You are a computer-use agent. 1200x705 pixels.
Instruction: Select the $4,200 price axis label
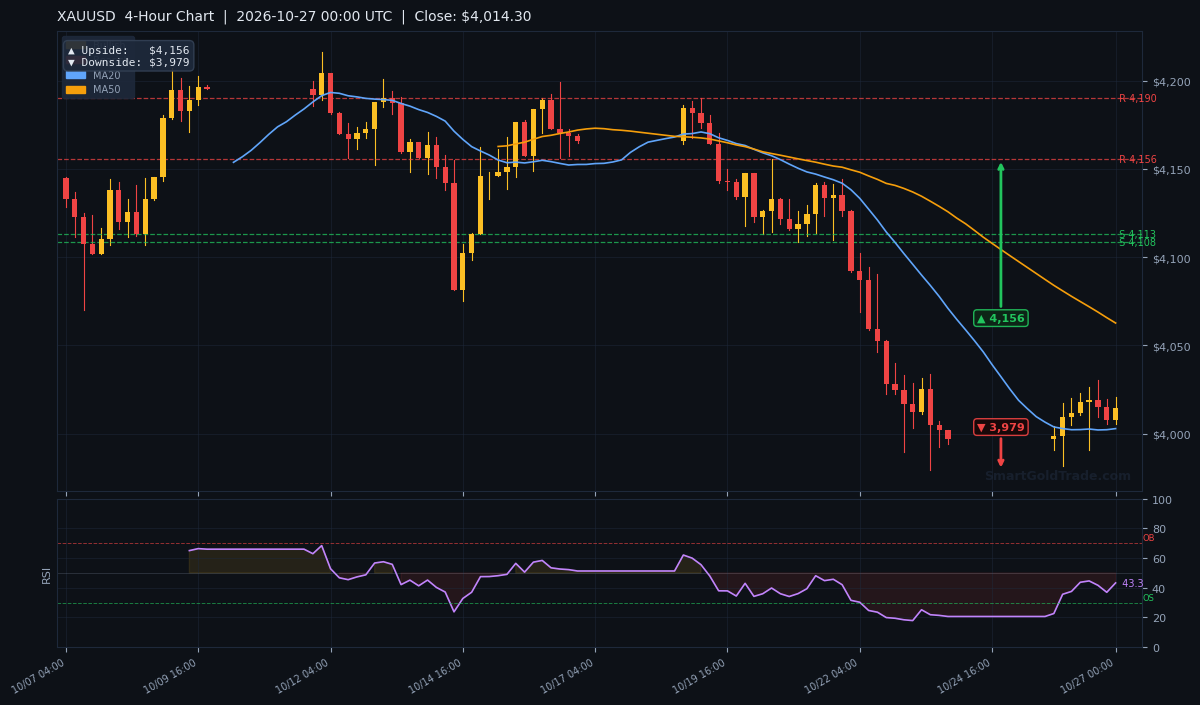(x=1171, y=82)
